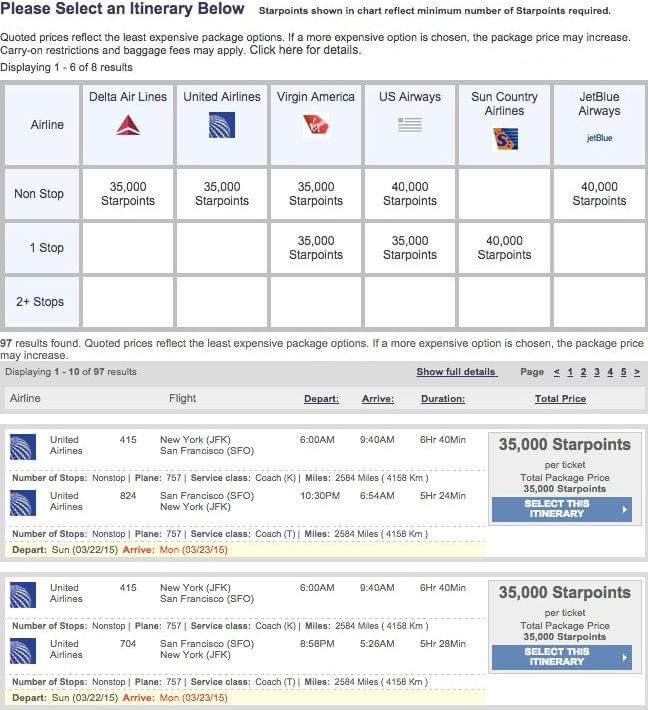Click the Virgin America logo
Screen dimensions: 648x710
(316, 125)
